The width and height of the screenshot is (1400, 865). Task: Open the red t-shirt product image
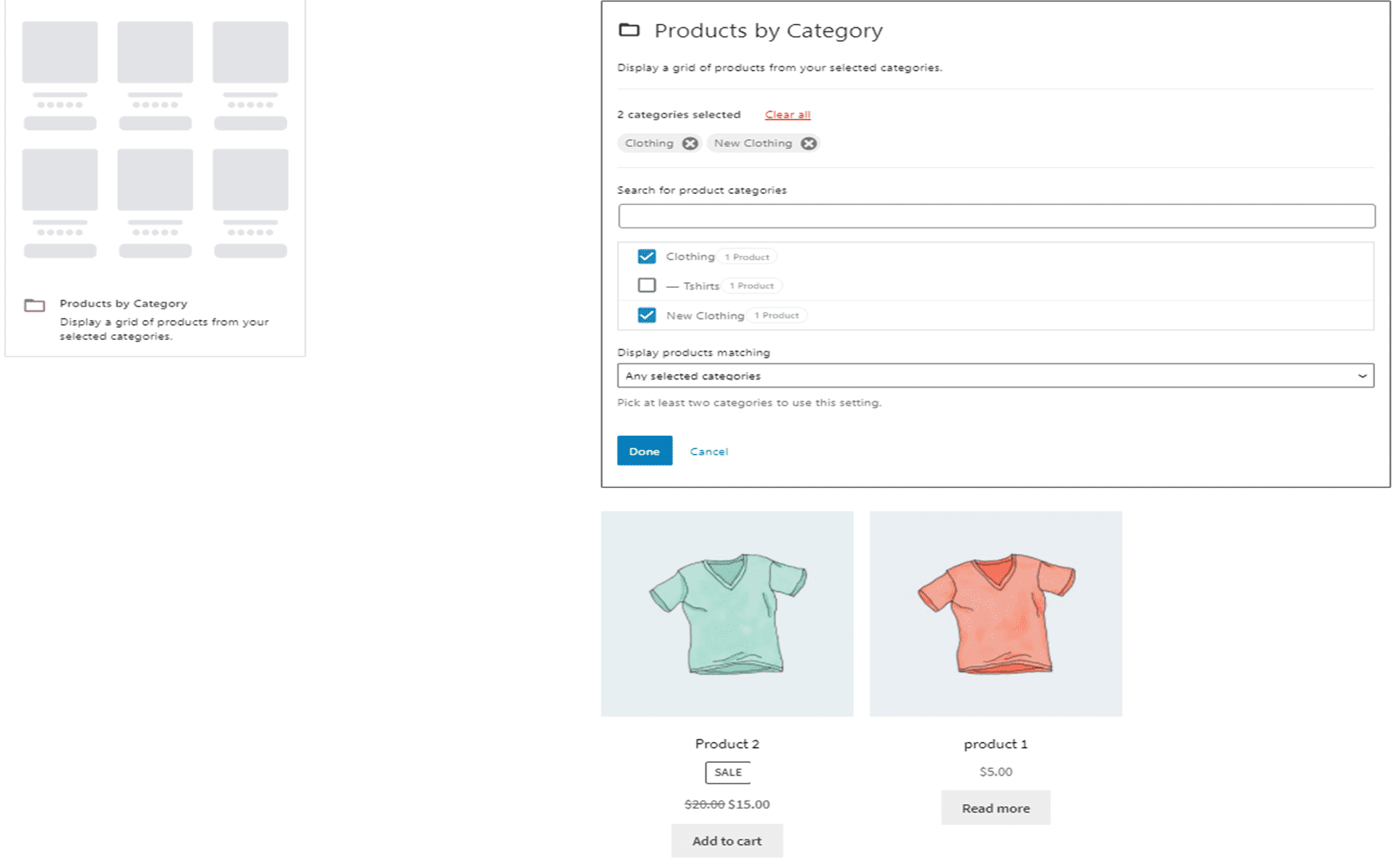995,613
